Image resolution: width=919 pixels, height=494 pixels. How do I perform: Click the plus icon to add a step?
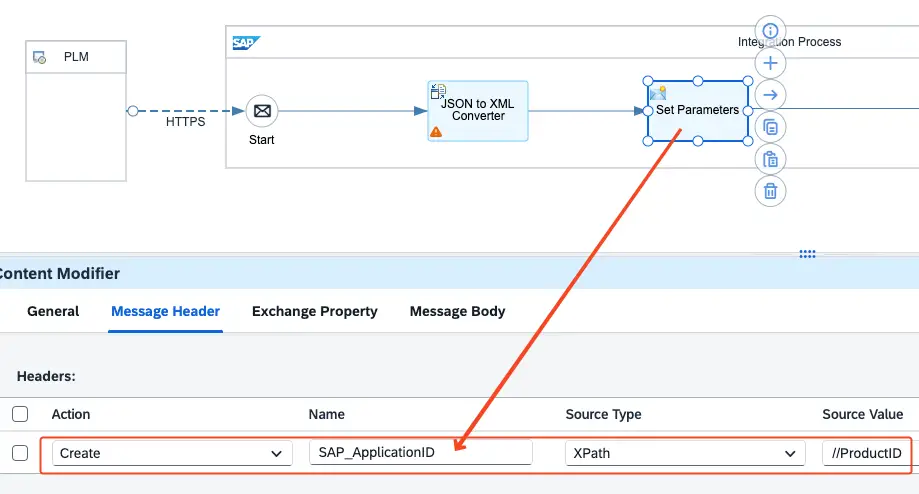pyautogui.click(x=770, y=63)
